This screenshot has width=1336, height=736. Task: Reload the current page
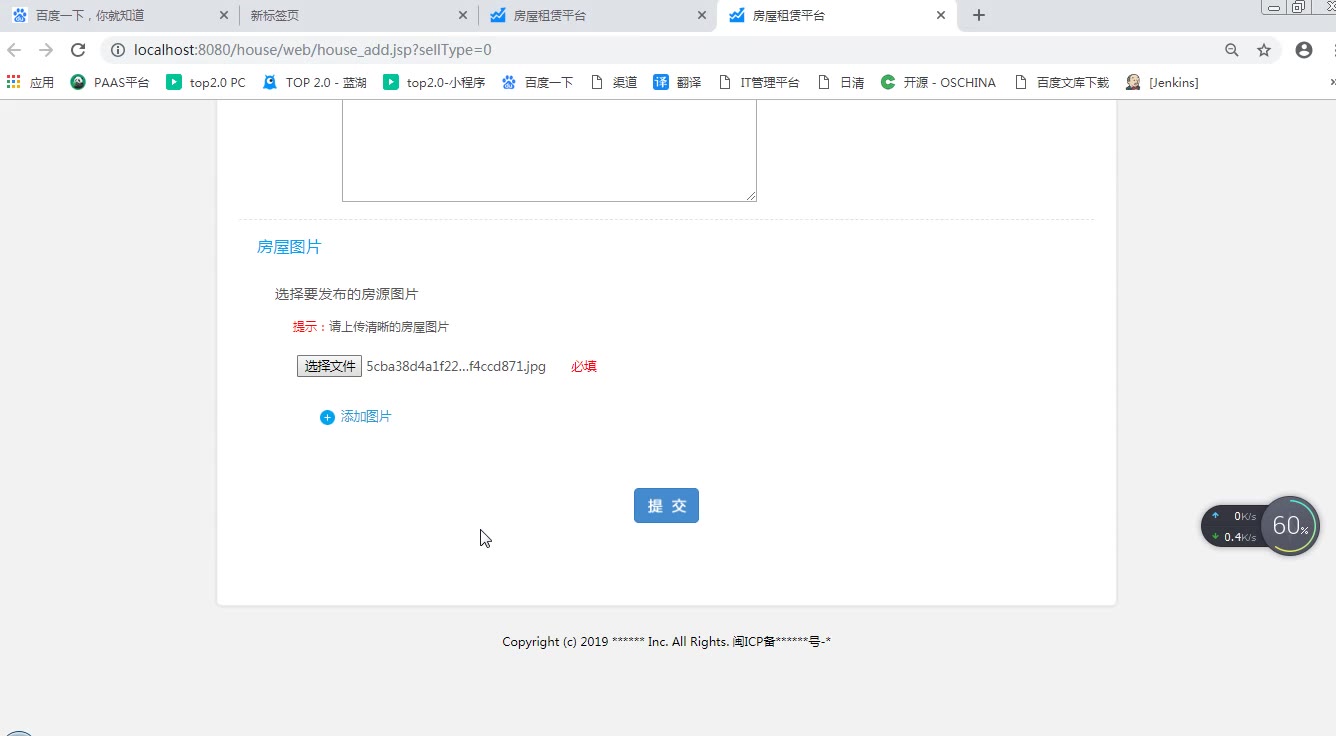pyautogui.click(x=78, y=50)
